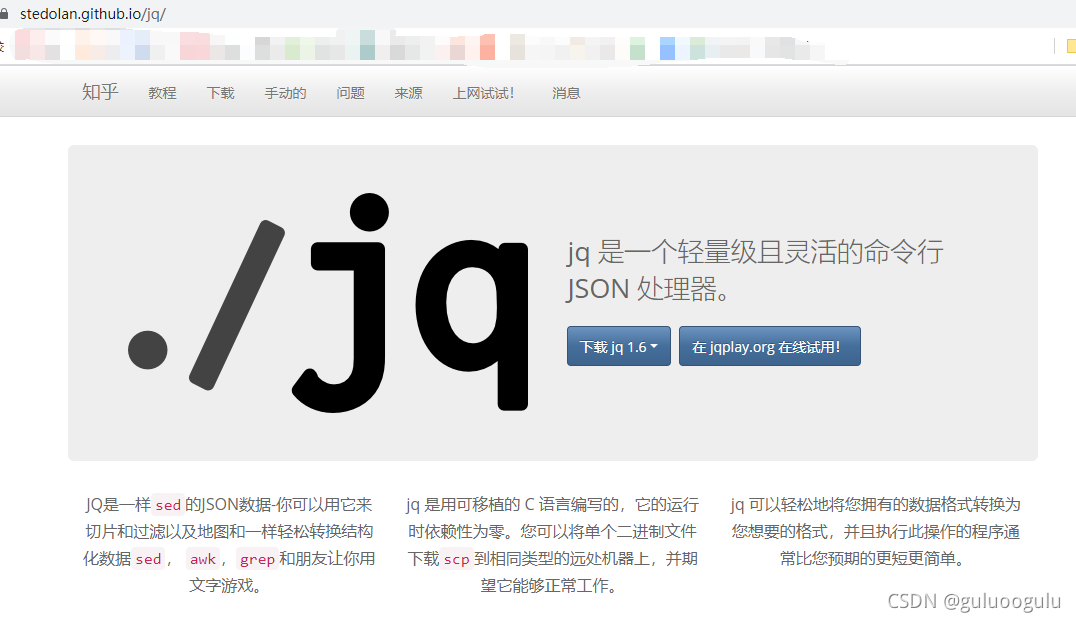Click the lock icon beside the URL
Image resolution: width=1076 pixels, height=622 pixels.
click(x=4, y=14)
